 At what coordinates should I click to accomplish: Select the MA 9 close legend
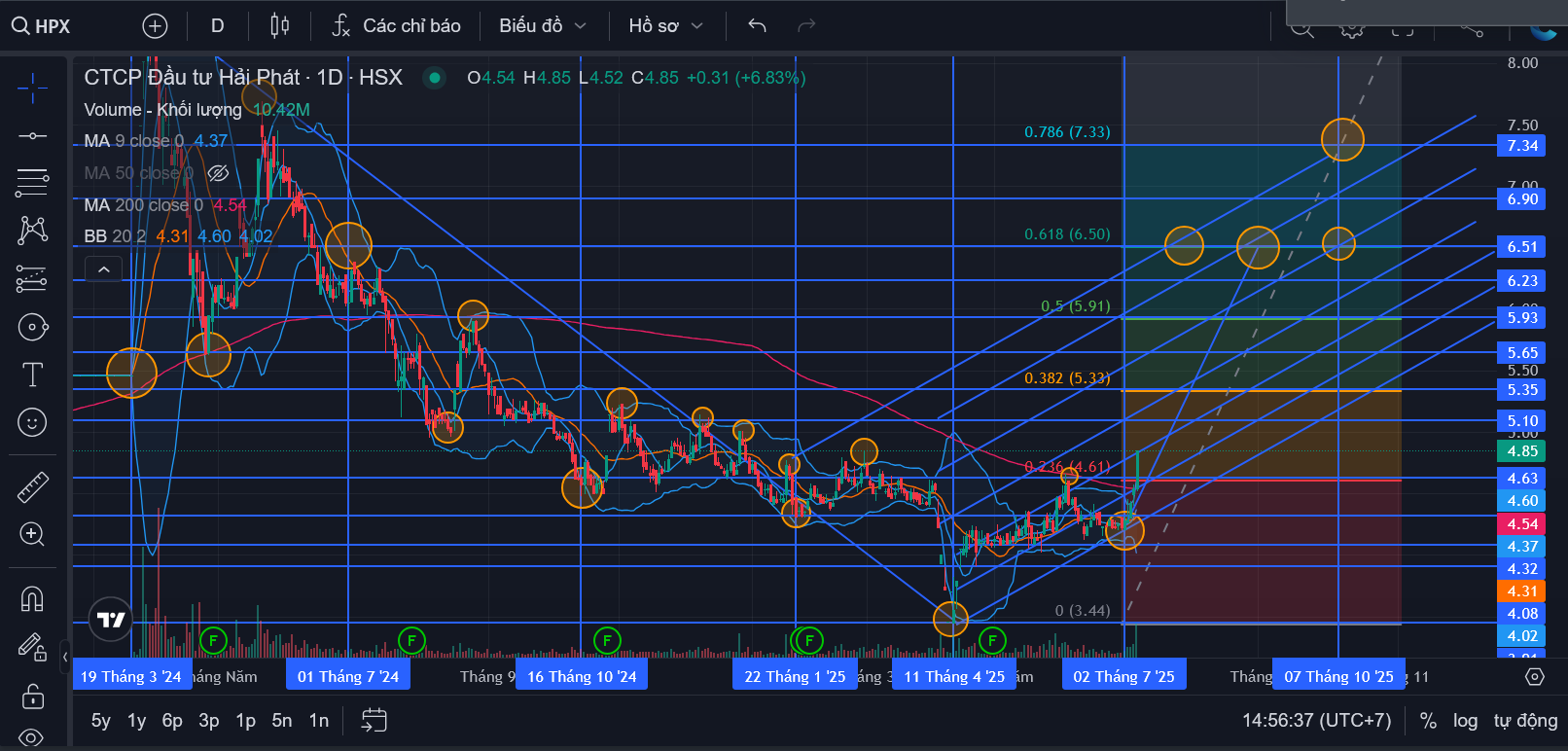click(x=134, y=141)
